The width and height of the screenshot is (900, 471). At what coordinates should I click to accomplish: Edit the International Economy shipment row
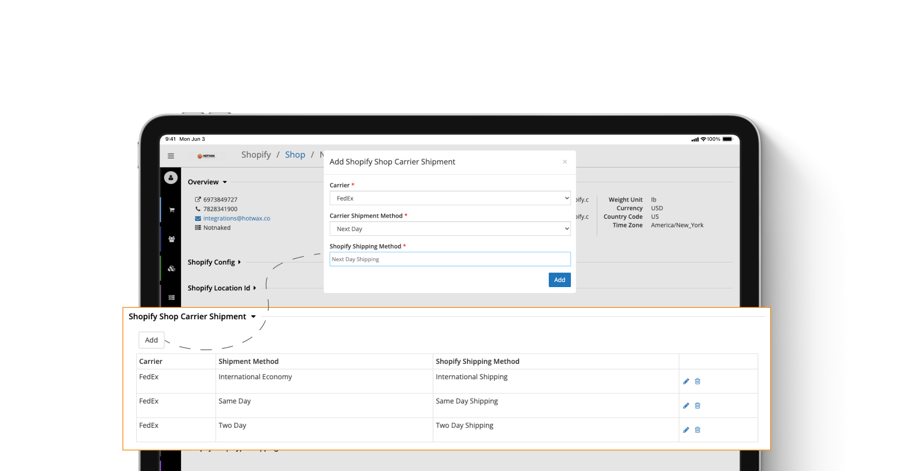pos(686,381)
